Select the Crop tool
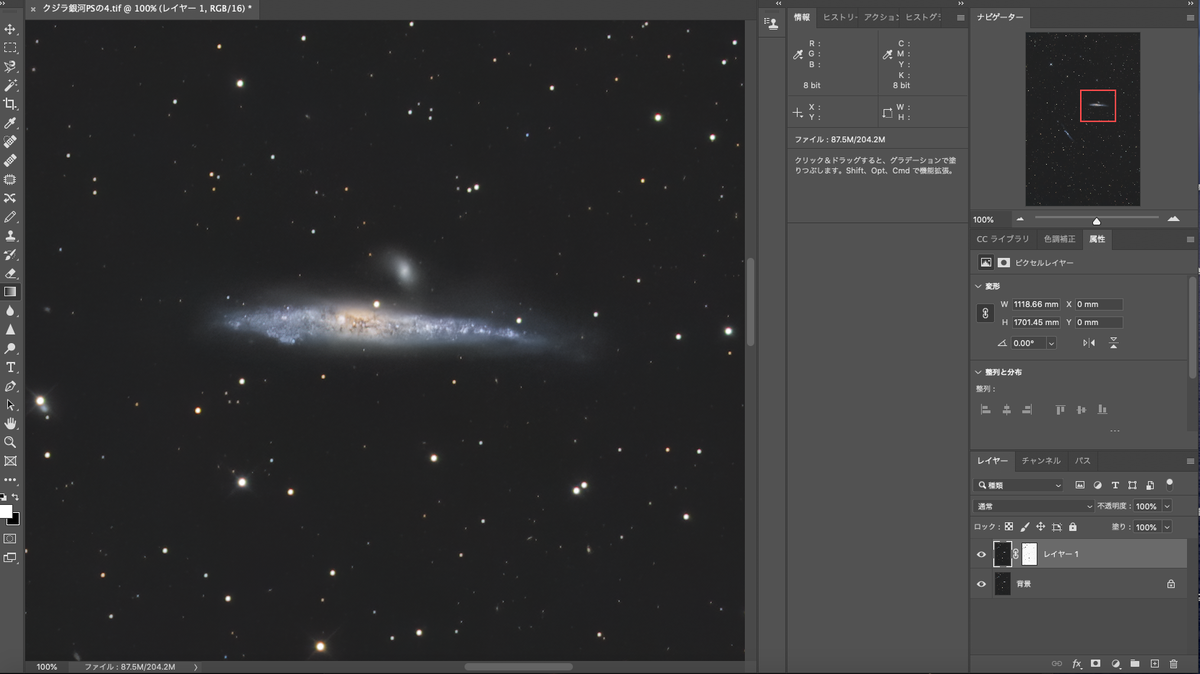The height and width of the screenshot is (674, 1200). pyautogui.click(x=10, y=104)
